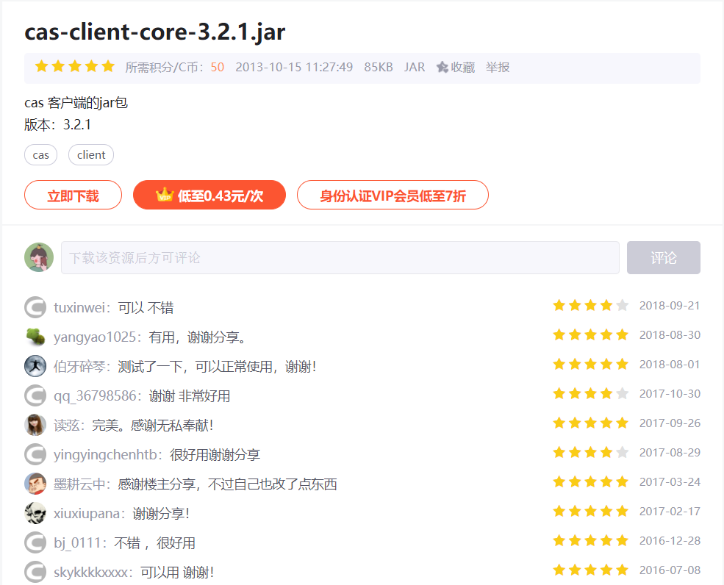Click username bj_0111
The image size is (724, 585).
click(78, 543)
